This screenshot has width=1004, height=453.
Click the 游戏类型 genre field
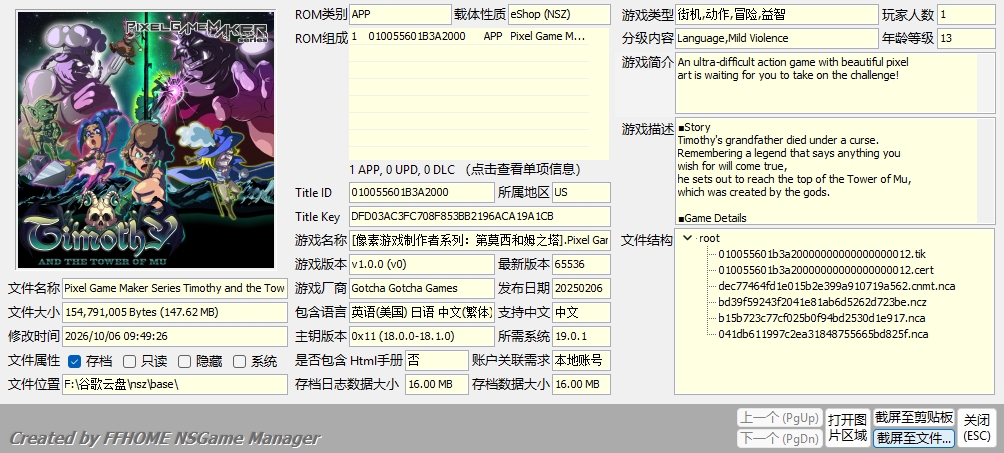tap(777, 14)
